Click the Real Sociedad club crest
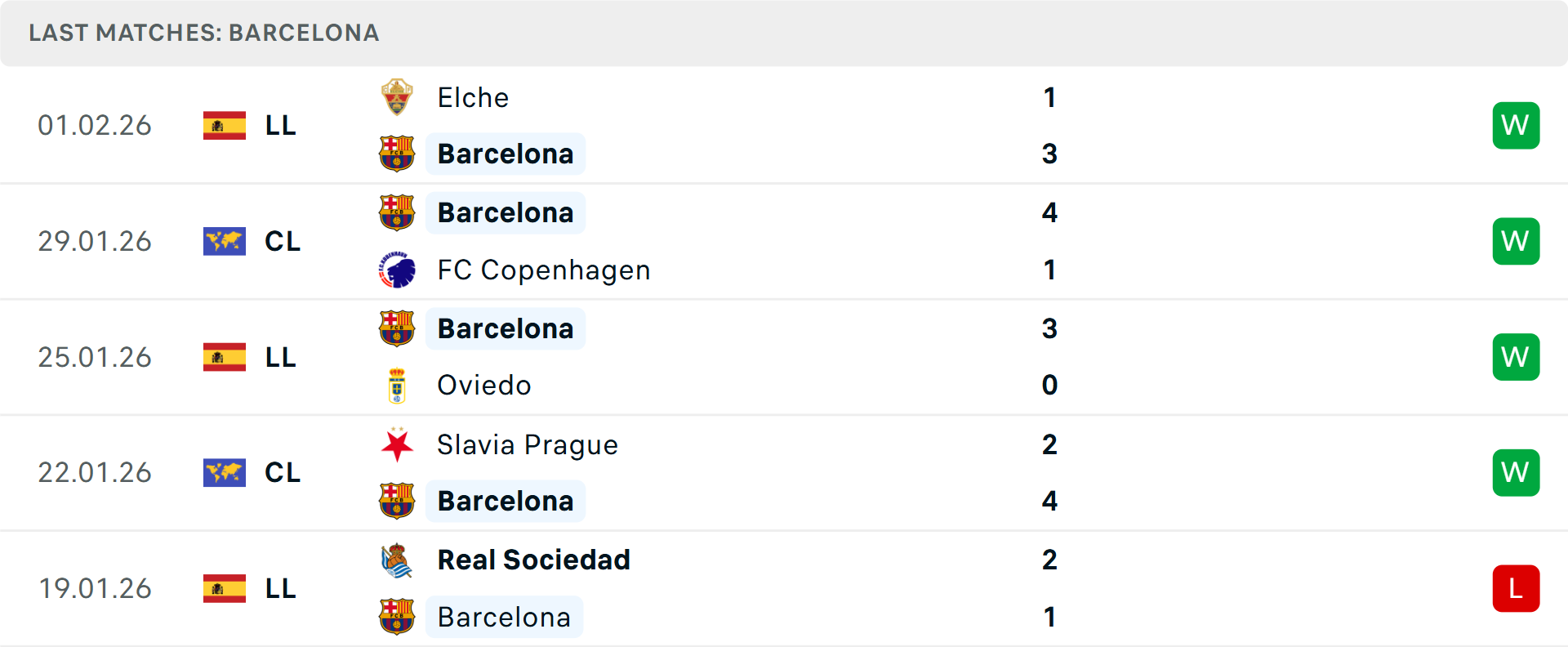1568x647 pixels. [x=397, y=560]
